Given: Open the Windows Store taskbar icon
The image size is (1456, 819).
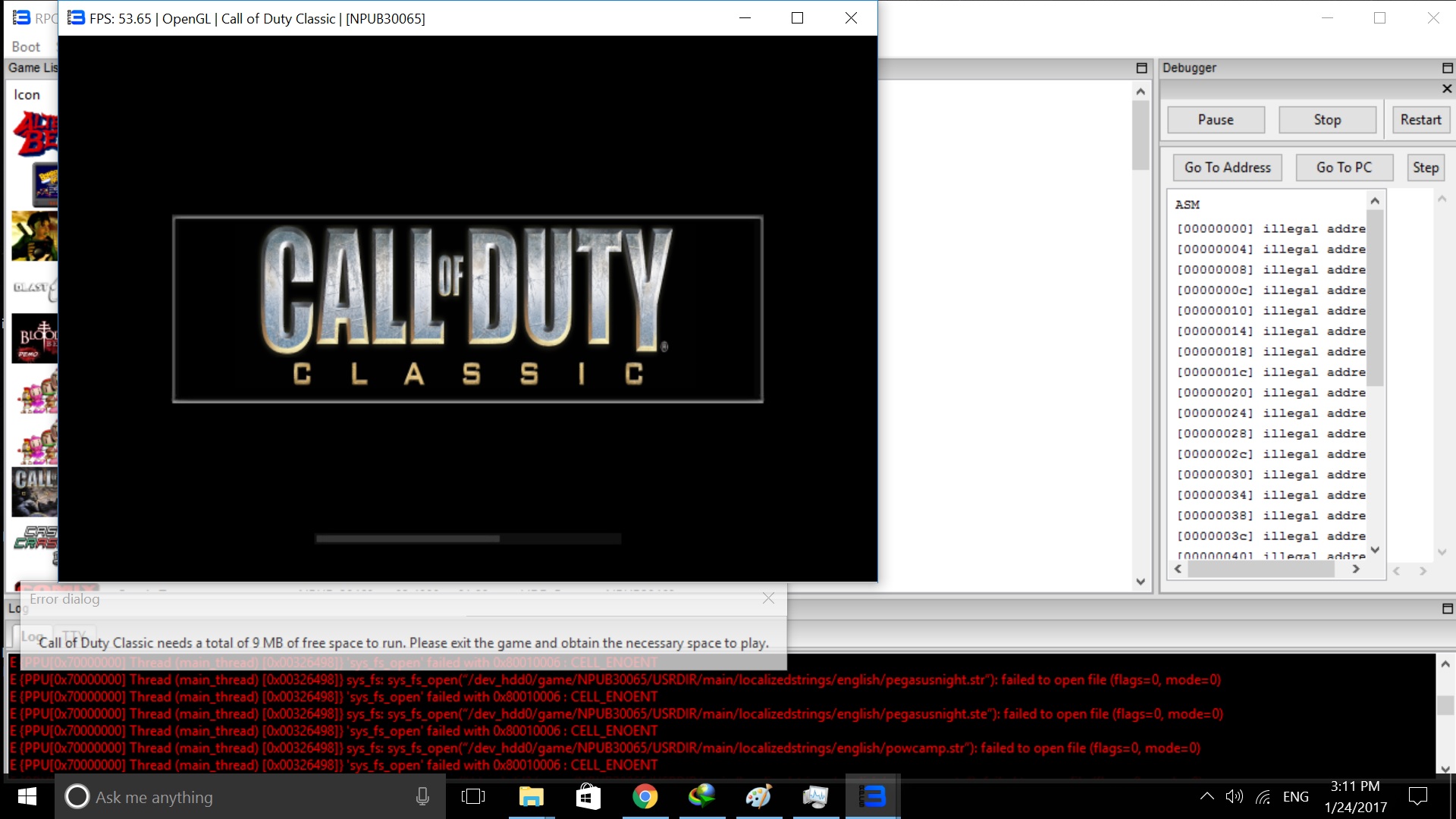Looking at the screenshot, I should 588,797.
